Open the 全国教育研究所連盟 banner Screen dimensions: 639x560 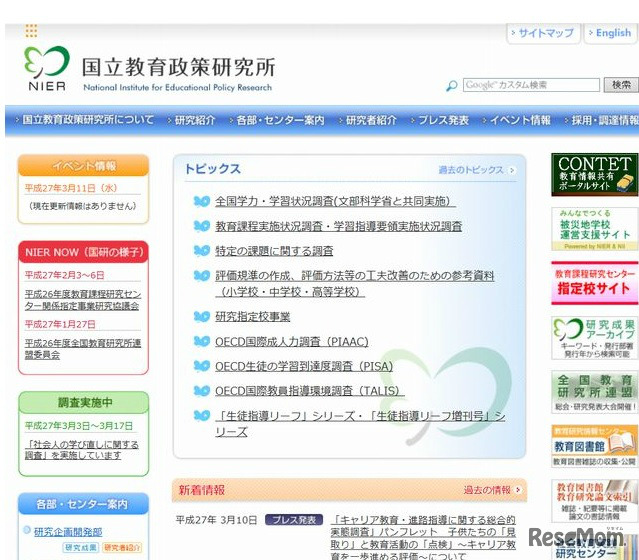(595, 392)
